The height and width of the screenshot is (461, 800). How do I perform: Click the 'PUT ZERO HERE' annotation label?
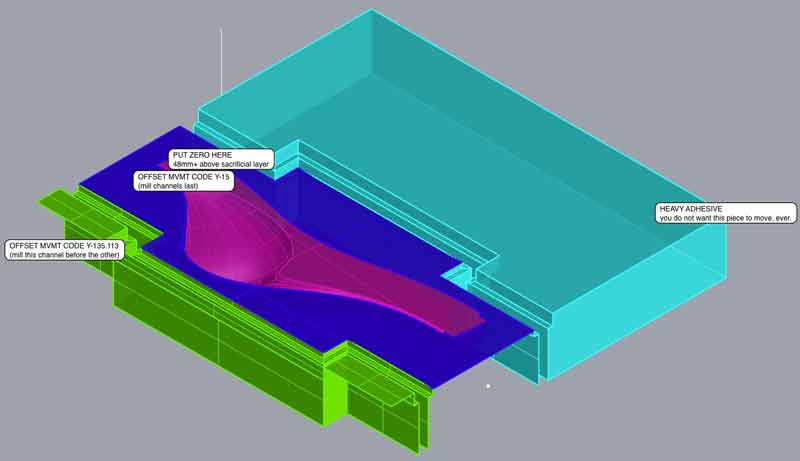[221, 160]
